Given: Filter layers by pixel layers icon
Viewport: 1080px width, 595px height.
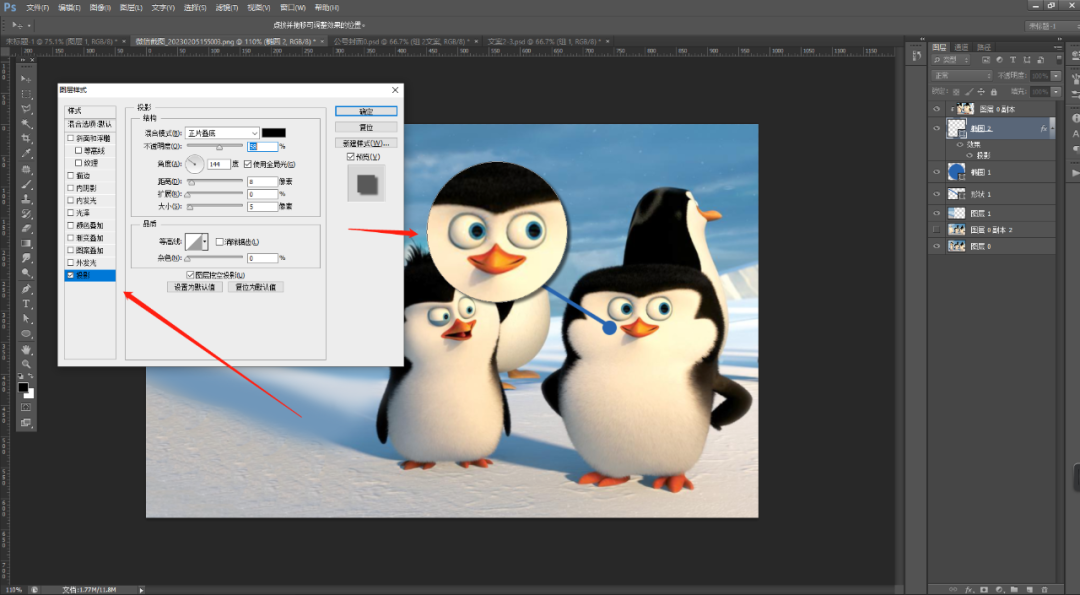Looking at the screenshot, I should click(986, 60).
